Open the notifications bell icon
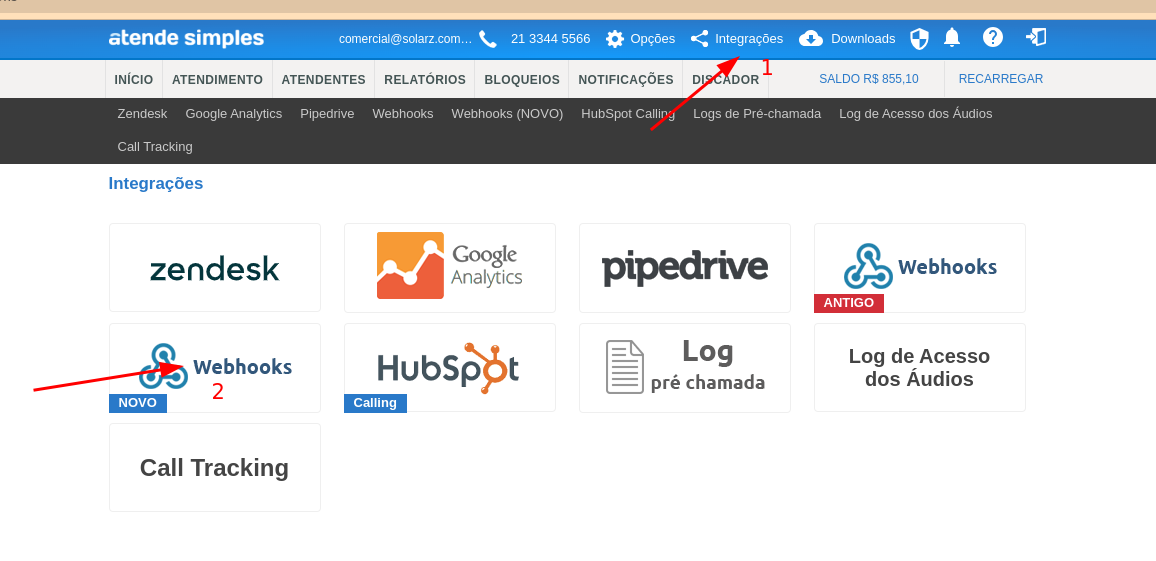This screenshot has width=1156, height=561. coord(953,37)
